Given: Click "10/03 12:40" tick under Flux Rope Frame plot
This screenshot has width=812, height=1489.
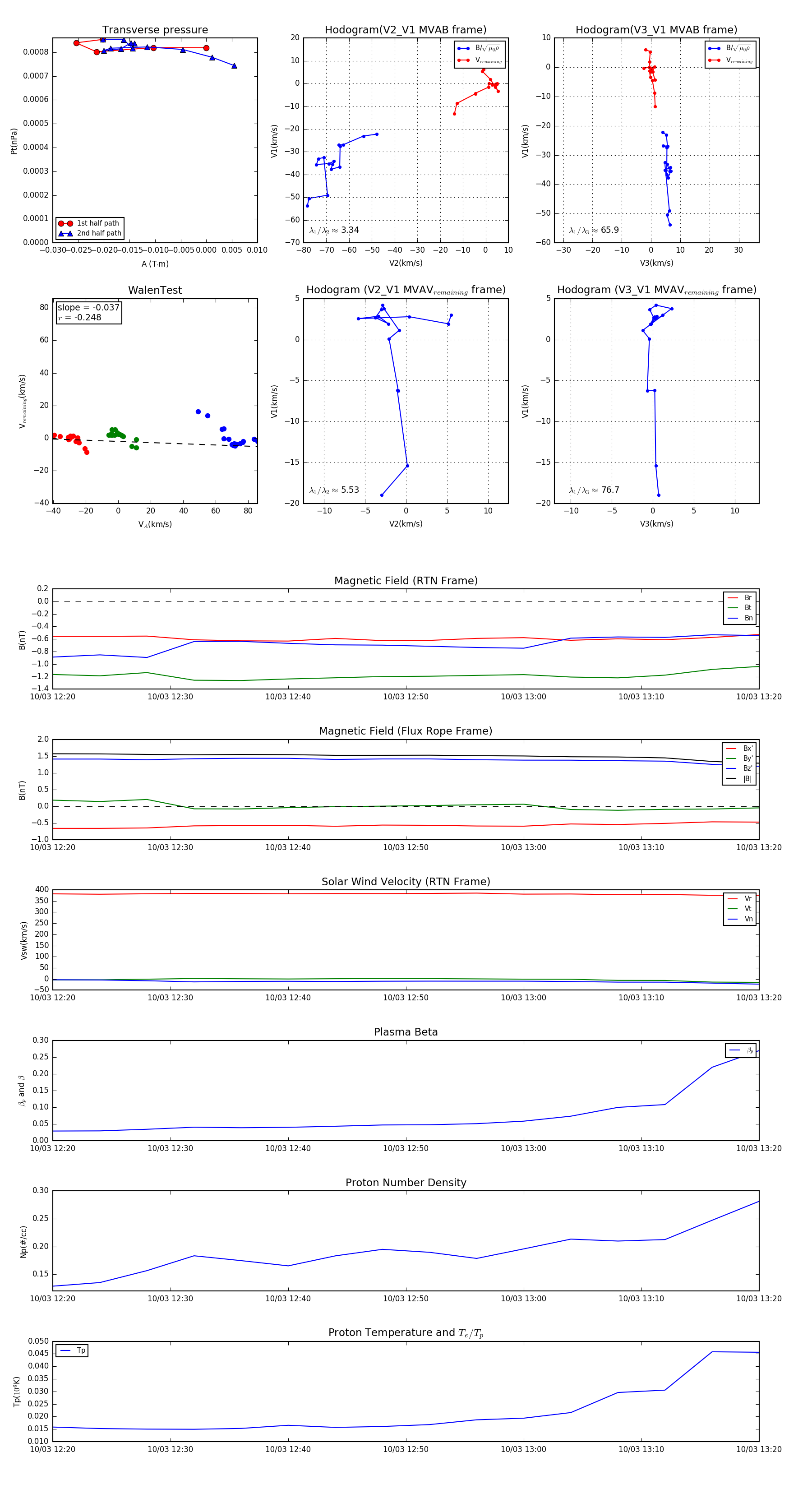Looking at the screenshot, I should coord(288,847).
